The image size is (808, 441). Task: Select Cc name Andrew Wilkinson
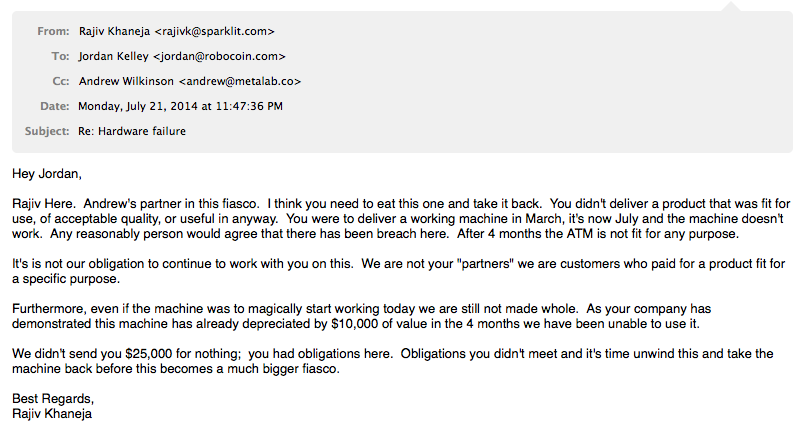coord(126,81)
